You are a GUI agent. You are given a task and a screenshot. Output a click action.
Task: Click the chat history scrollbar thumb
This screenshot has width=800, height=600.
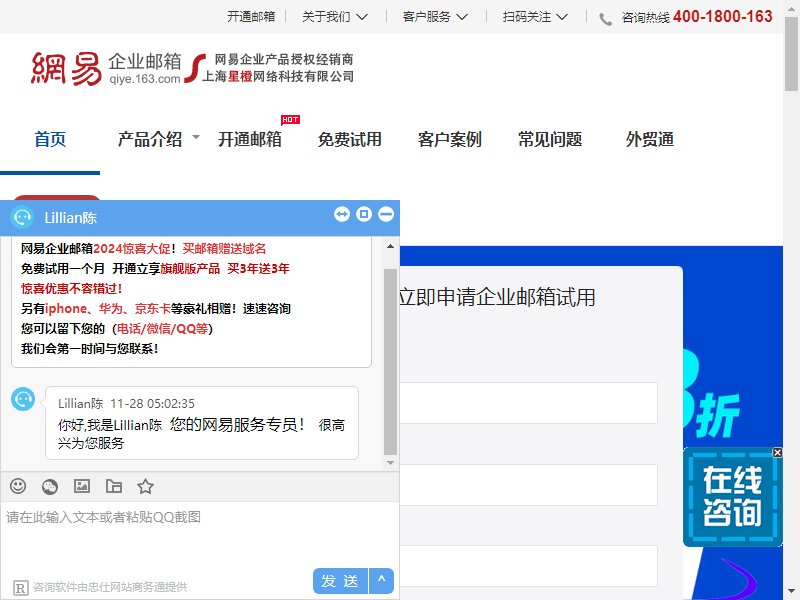coord(390,361)
